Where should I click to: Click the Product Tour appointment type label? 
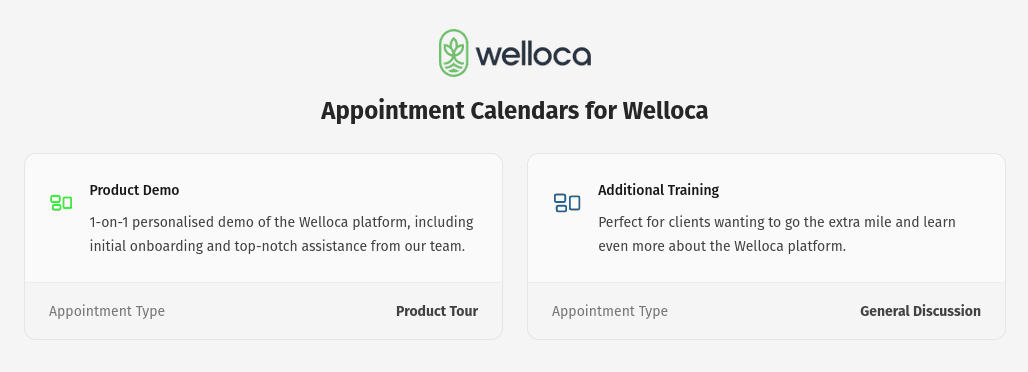click(x=437, y=311)
